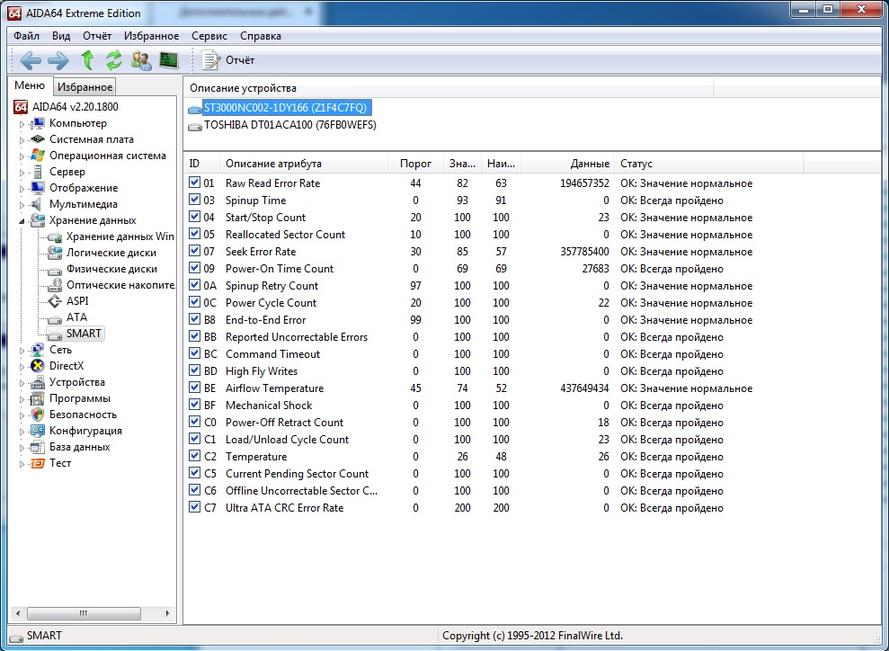The height and width of the screenshot is (651, 889).
Task: Uncheck the Raw Read Error Rate attribute
Action: pyautogui.click(x=194, y=183)
